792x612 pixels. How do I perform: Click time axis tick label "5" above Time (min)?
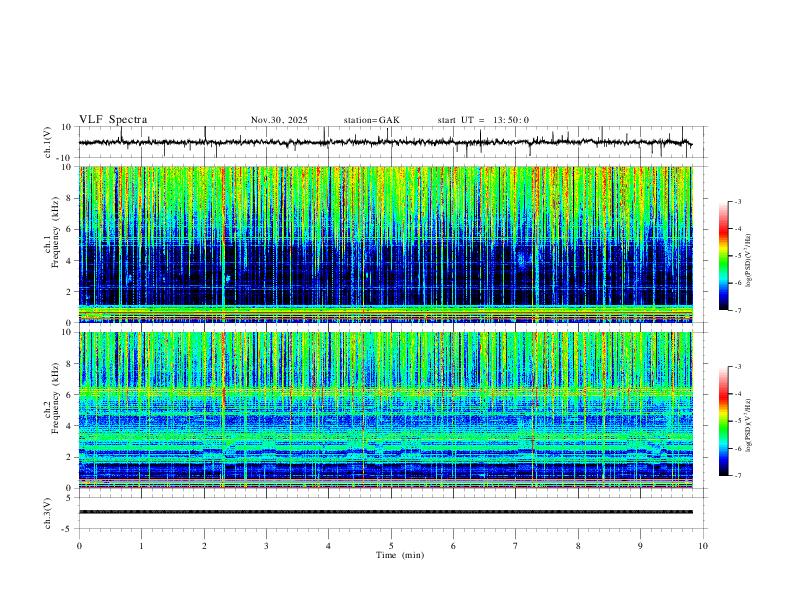(391, 546)
